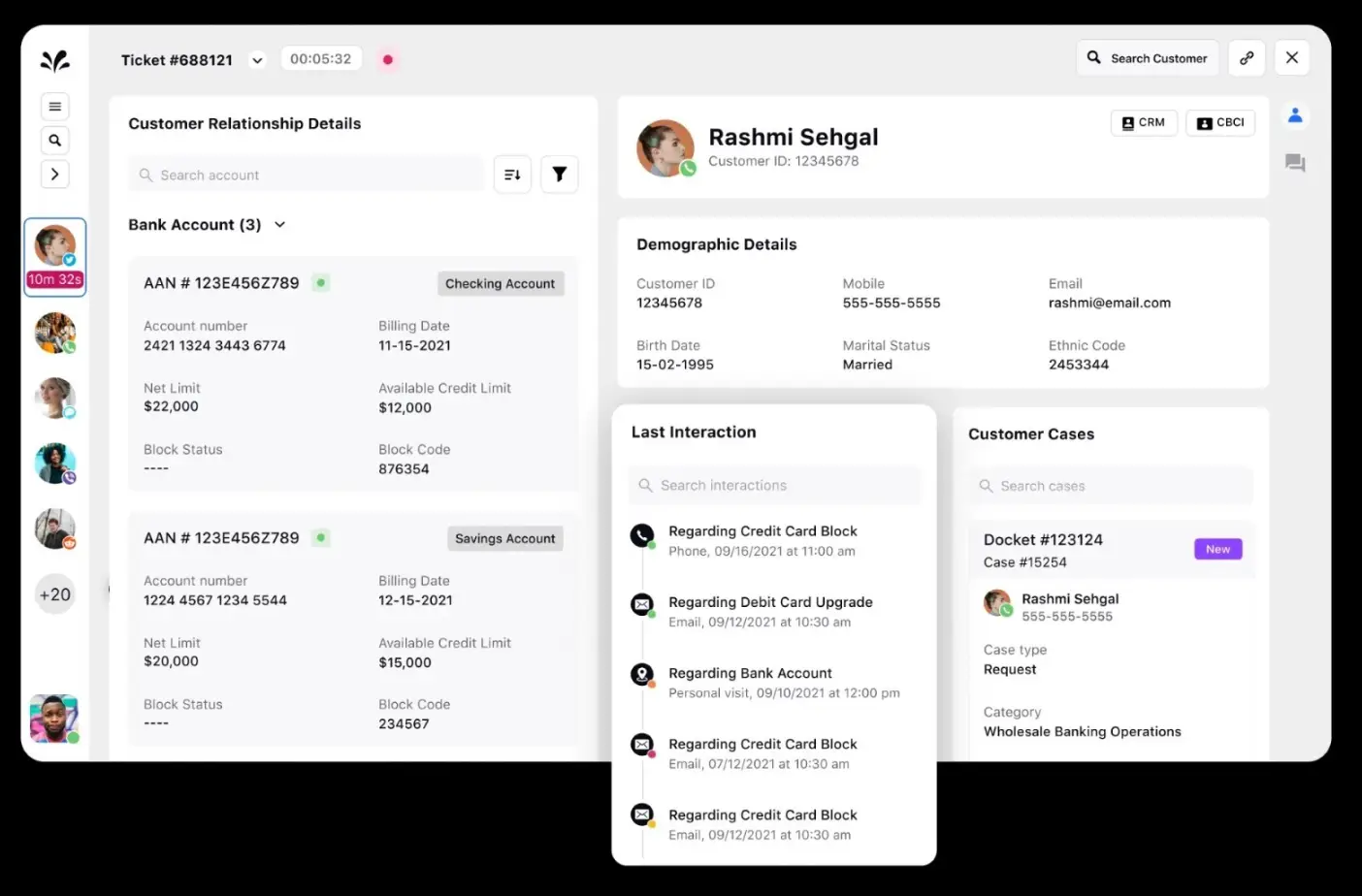Expand the sidebar using the chevron arrow icon

54,174
